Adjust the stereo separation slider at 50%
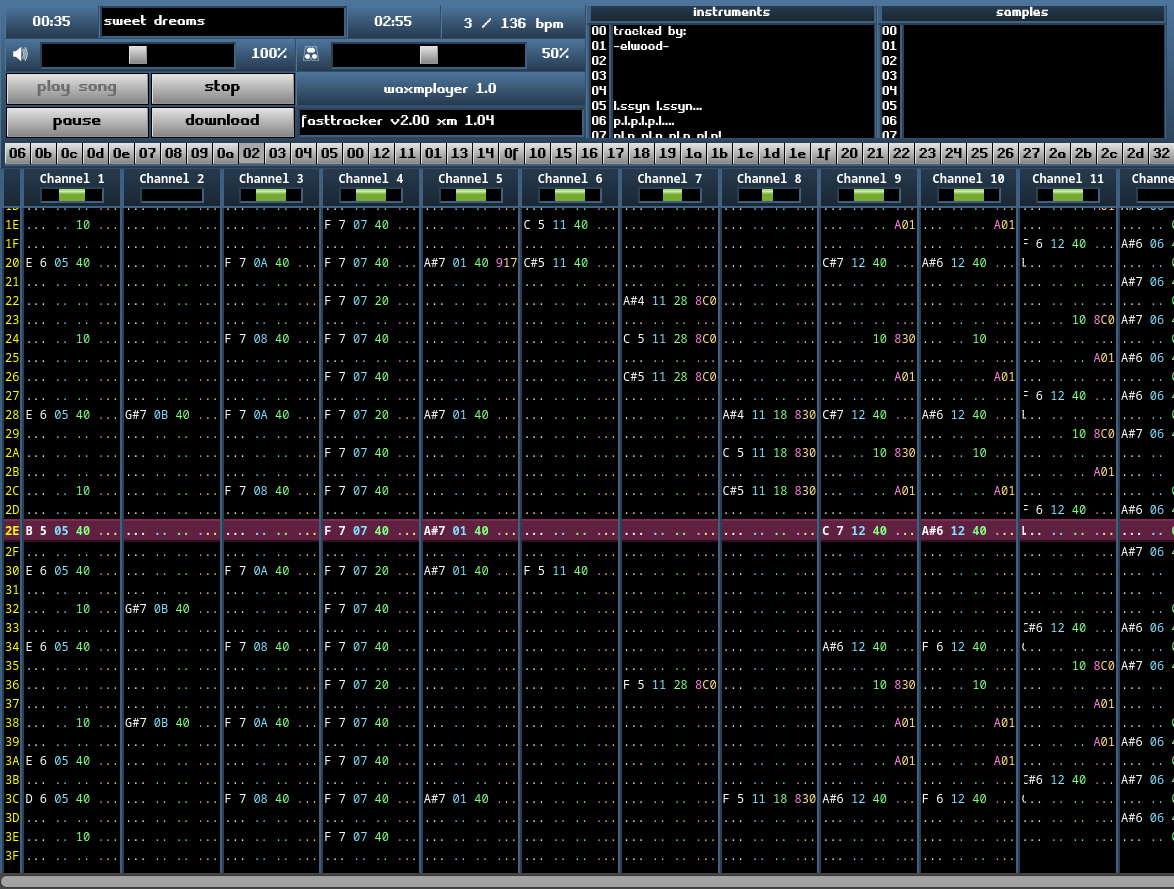This screenshot has height=889, width=1174. click(429, 55)
